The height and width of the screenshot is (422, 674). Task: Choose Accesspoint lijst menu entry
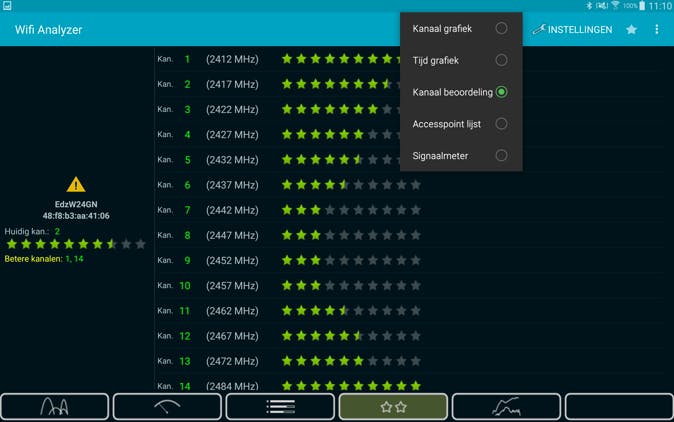coord(461,124)
